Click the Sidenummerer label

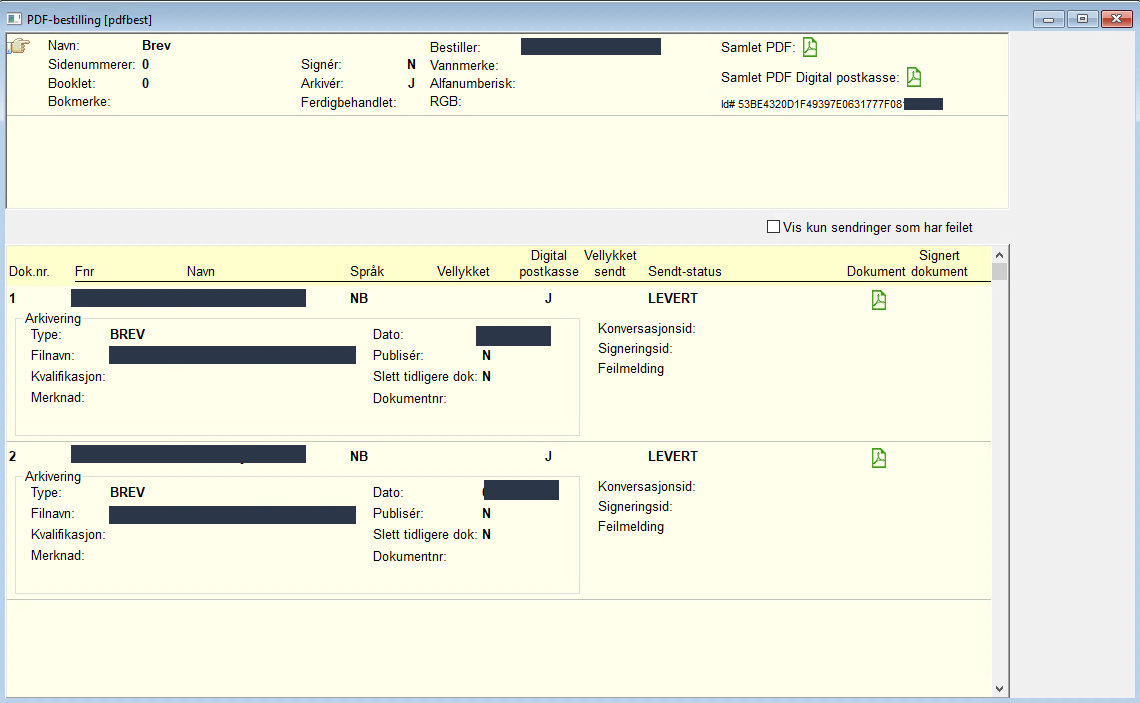[x=92, y=65]
